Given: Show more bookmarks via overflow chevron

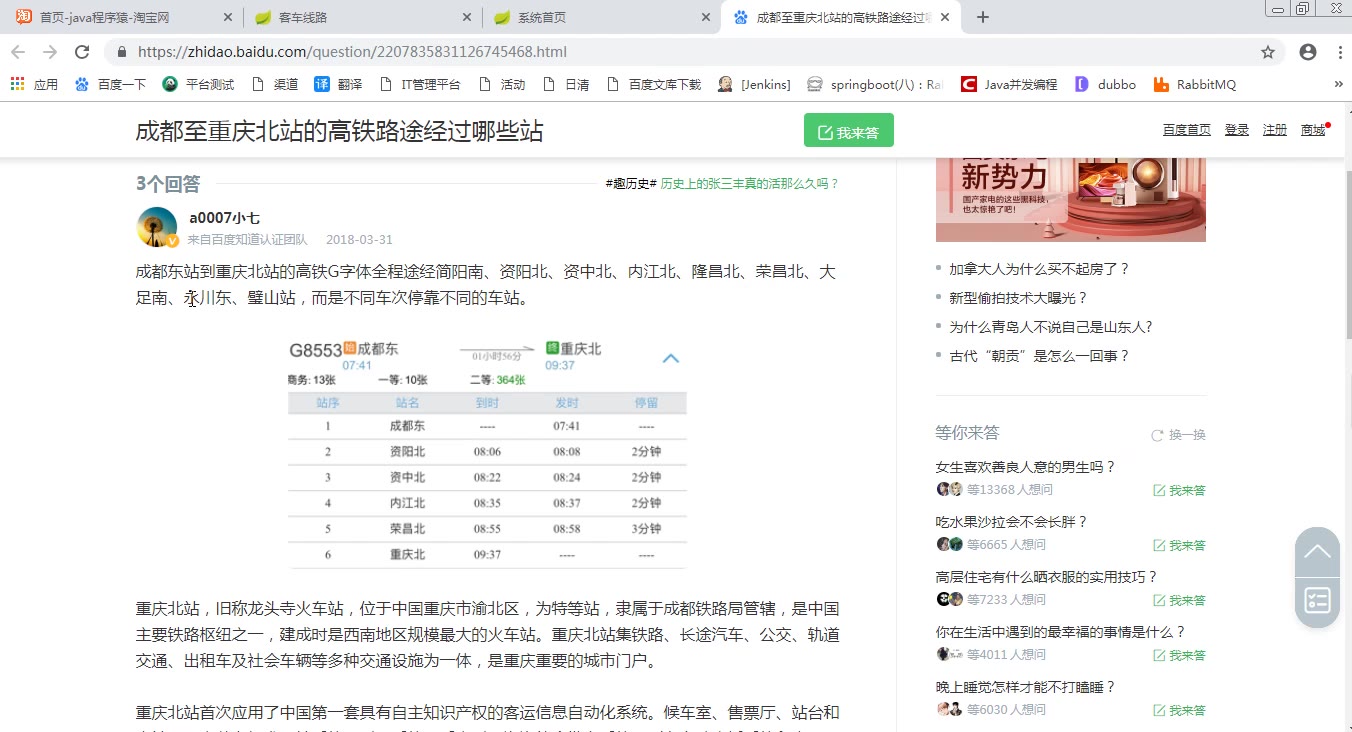Looking at the screenshot, I should click(1339, 85).
